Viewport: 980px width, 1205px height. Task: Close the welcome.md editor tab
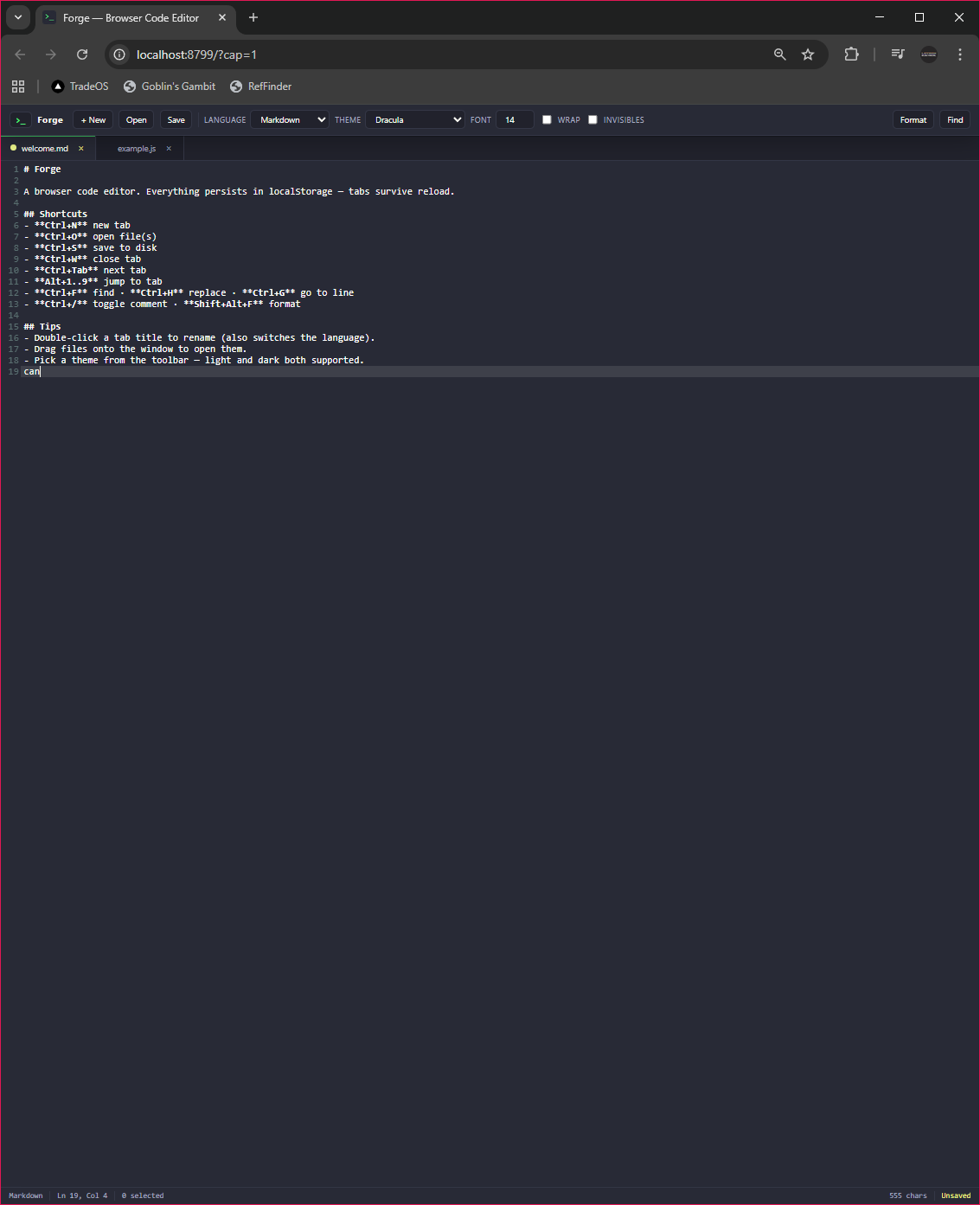(x=81, y=149)
